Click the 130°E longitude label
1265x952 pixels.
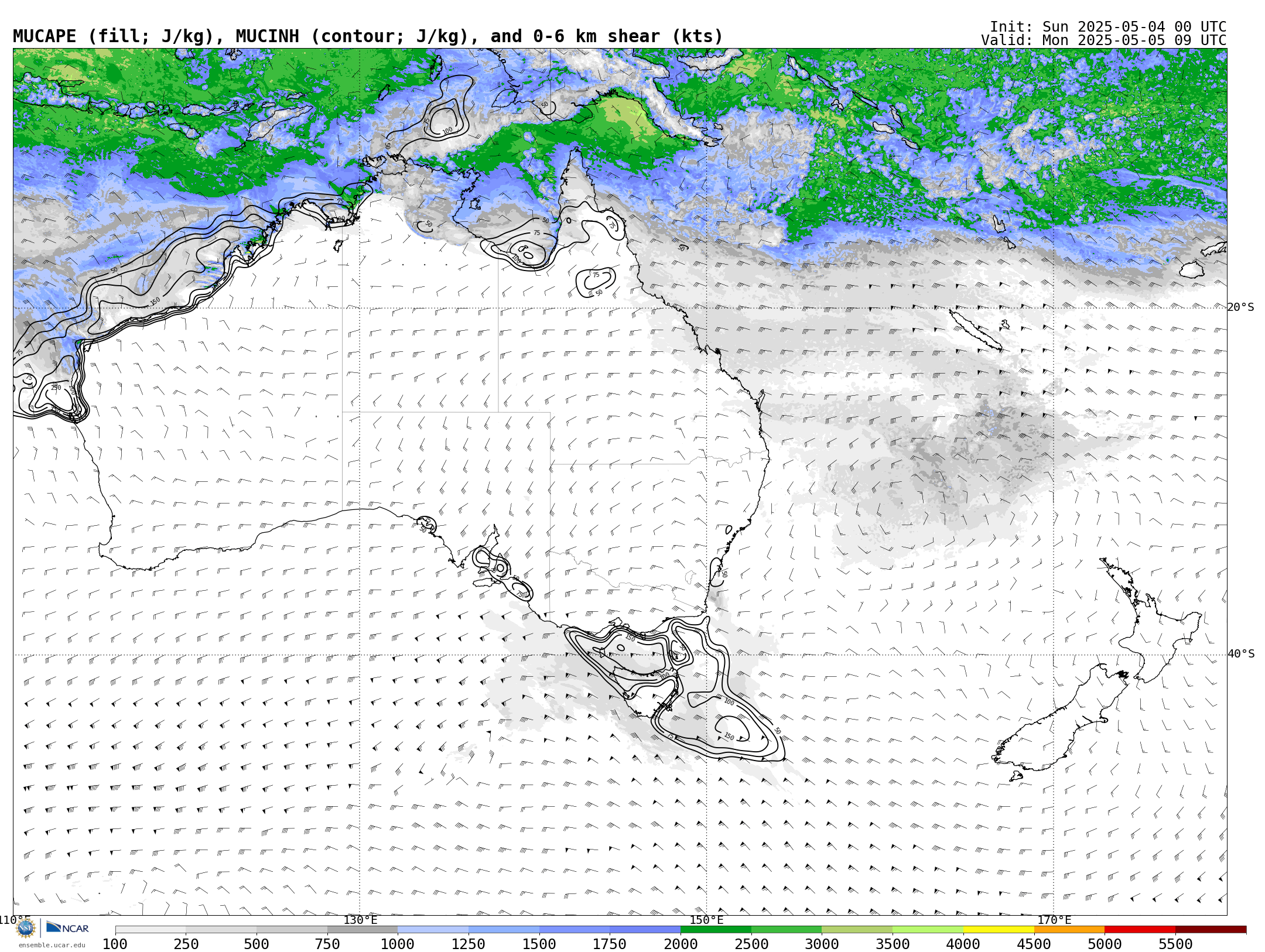click(x=360, y=920)
